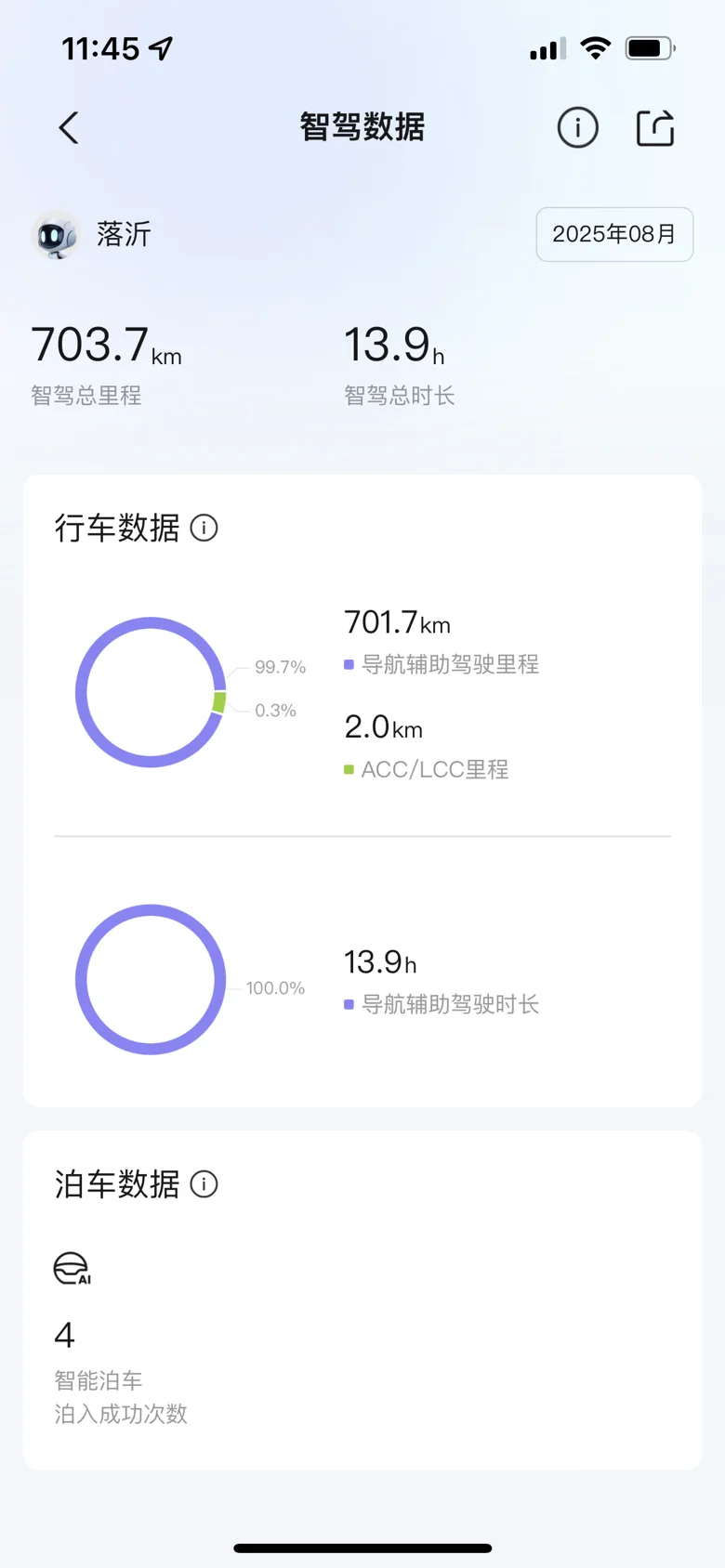Tap the 落沂 username label
The image size is (725, 1568).
pyautogui.click(x=124, y=234)
